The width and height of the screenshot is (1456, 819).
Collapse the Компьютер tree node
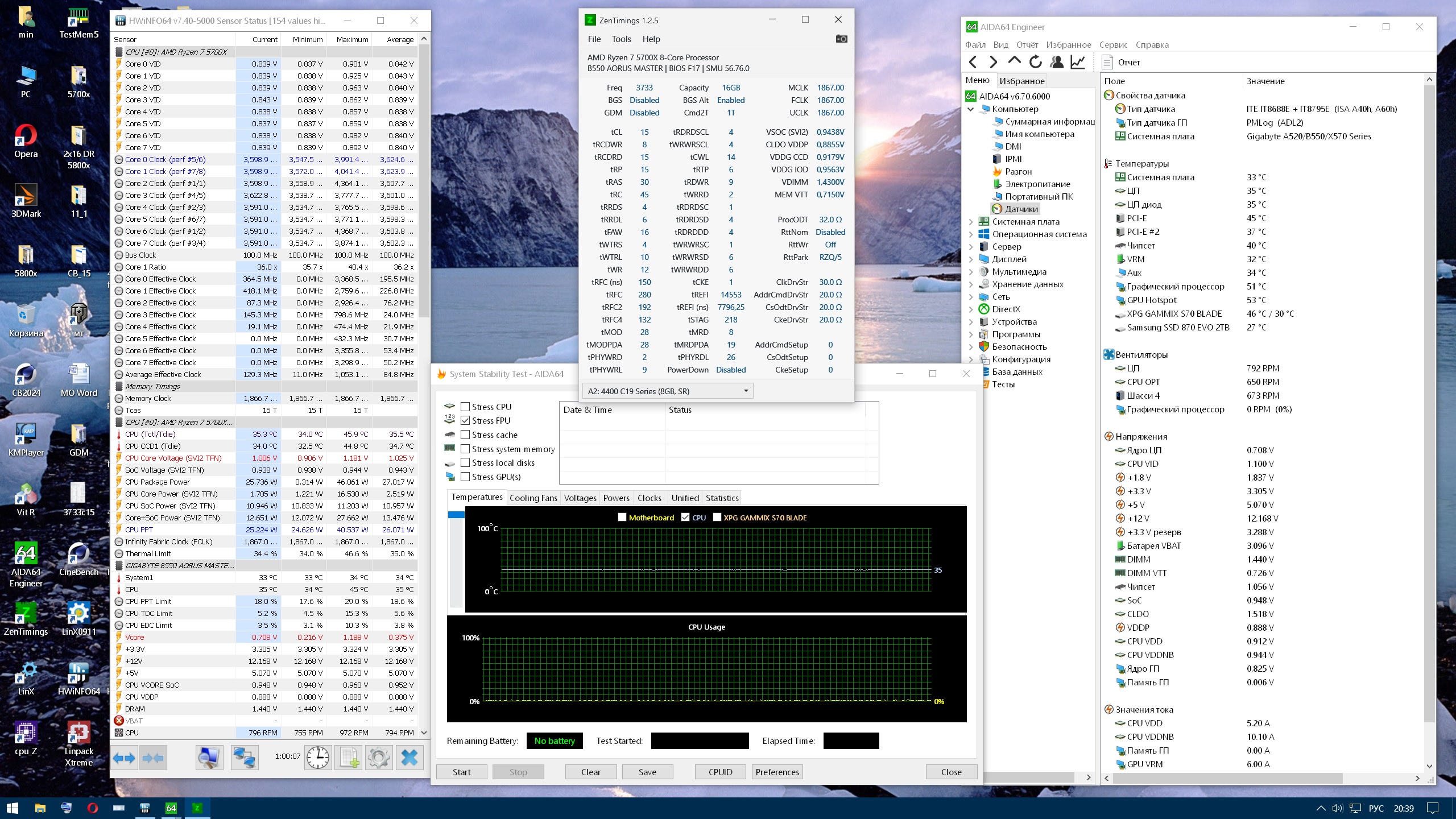click(971, 109)
